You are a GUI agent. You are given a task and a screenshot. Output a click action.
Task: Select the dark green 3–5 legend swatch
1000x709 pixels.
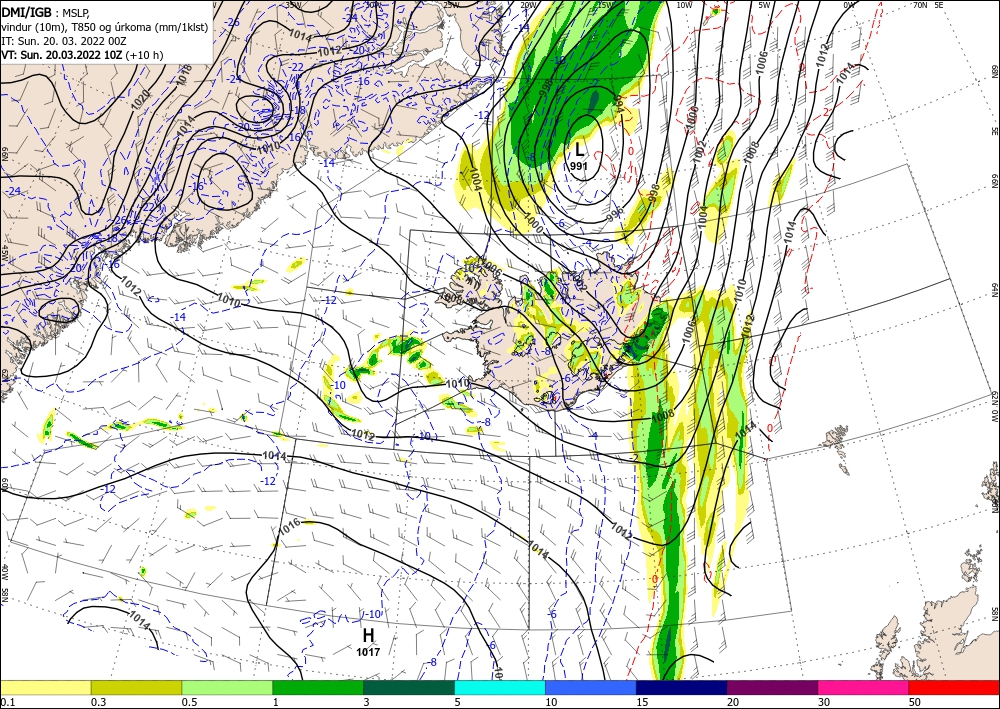pos(409,687)
